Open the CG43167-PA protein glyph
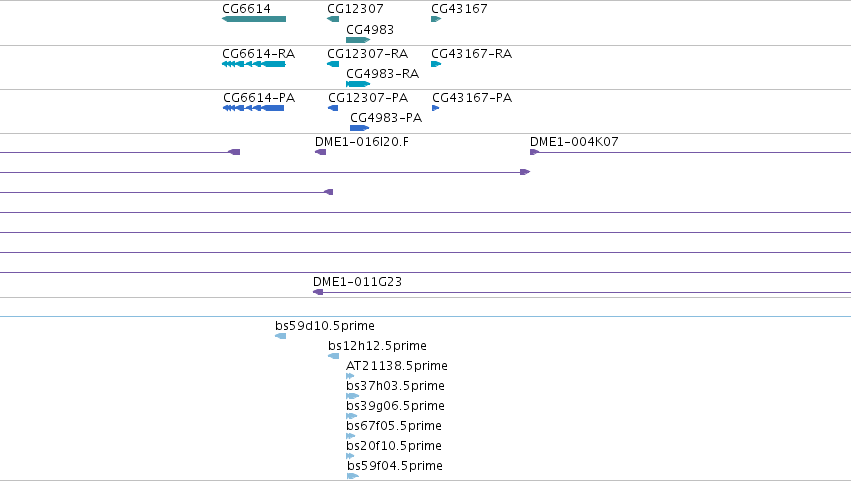The width and height of the screenshot is (851, 481). pyautogui.click(x=436, y=108)
